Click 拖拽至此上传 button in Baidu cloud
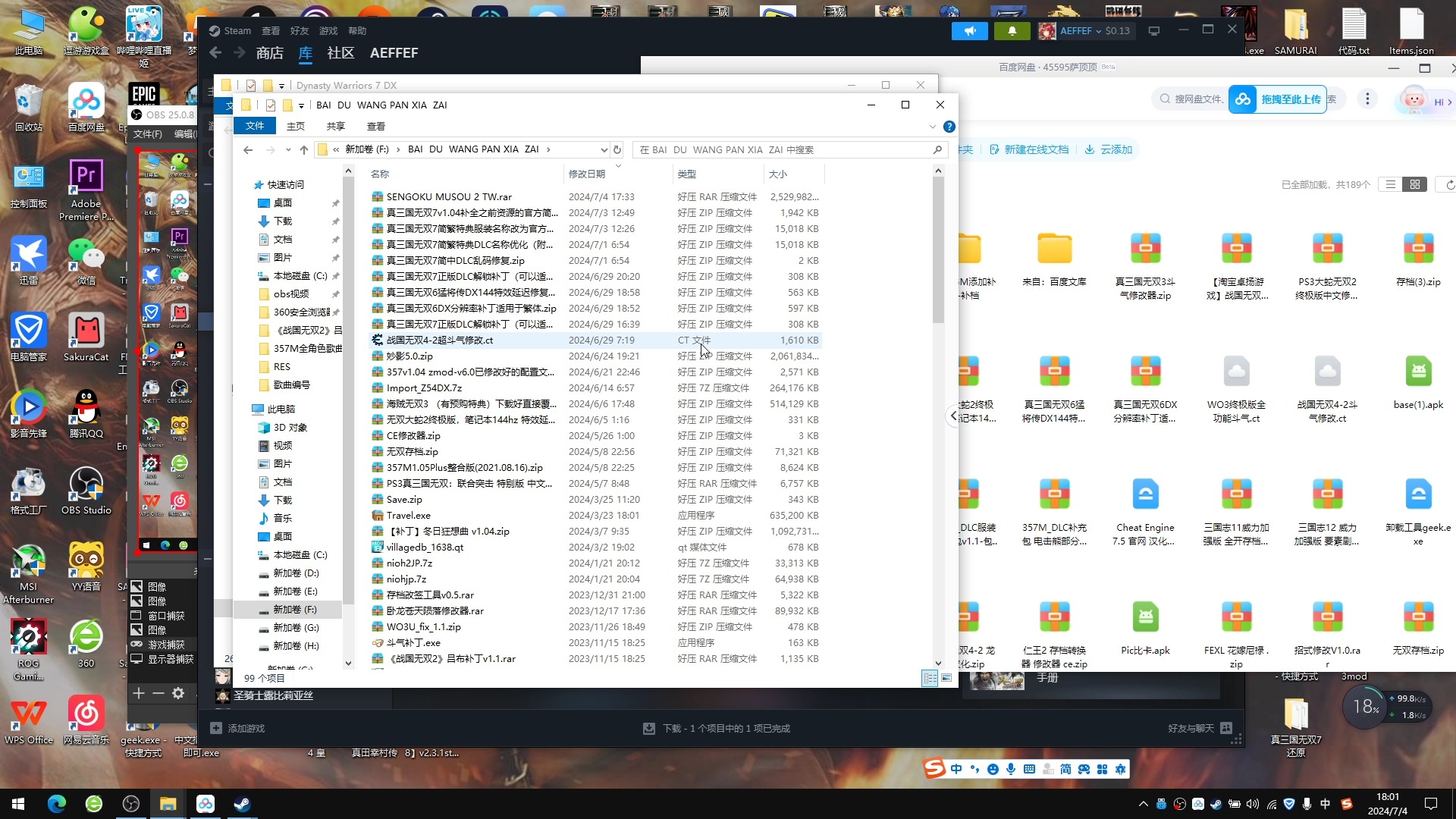This screenshot has height=819, width=1456. pos(1282,99)
